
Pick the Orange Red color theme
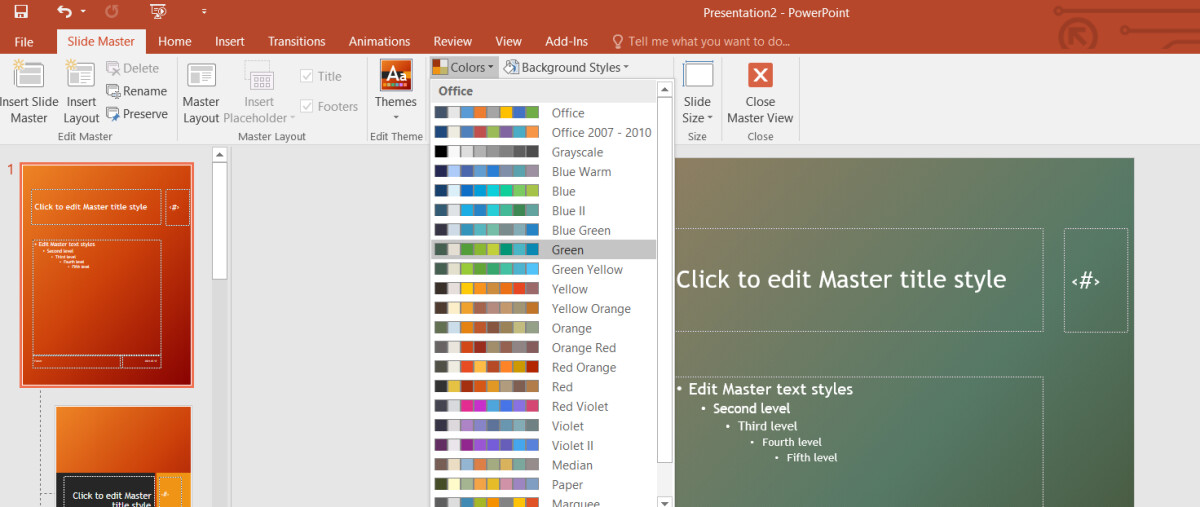544,347
